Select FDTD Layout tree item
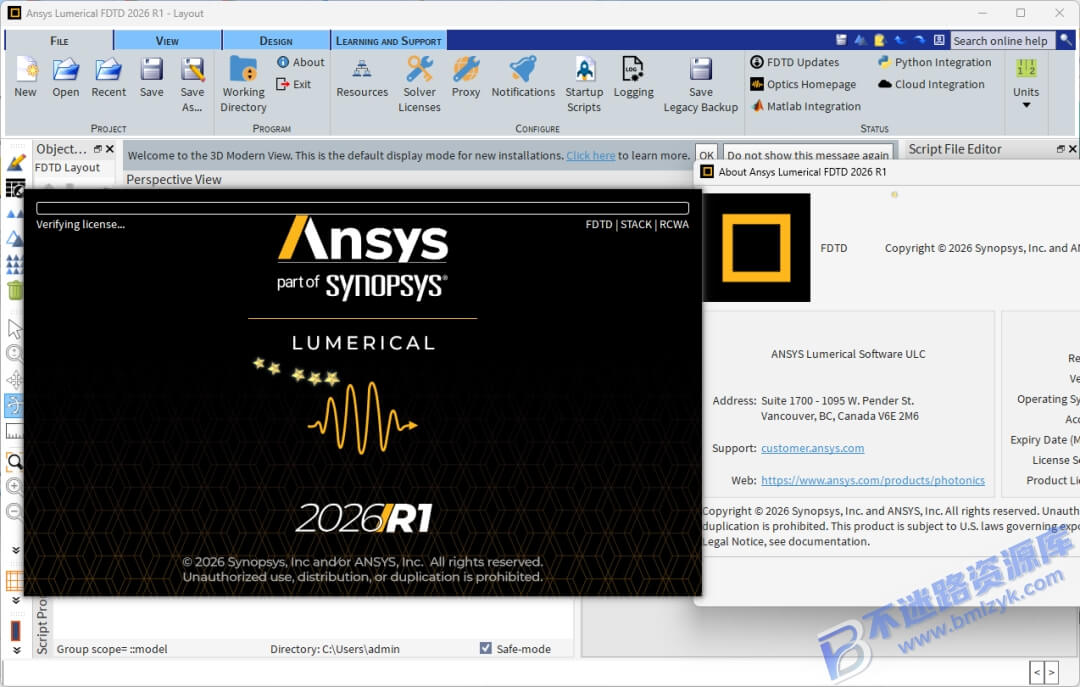Screen dimensions: 1080x687 pos(68,167)
